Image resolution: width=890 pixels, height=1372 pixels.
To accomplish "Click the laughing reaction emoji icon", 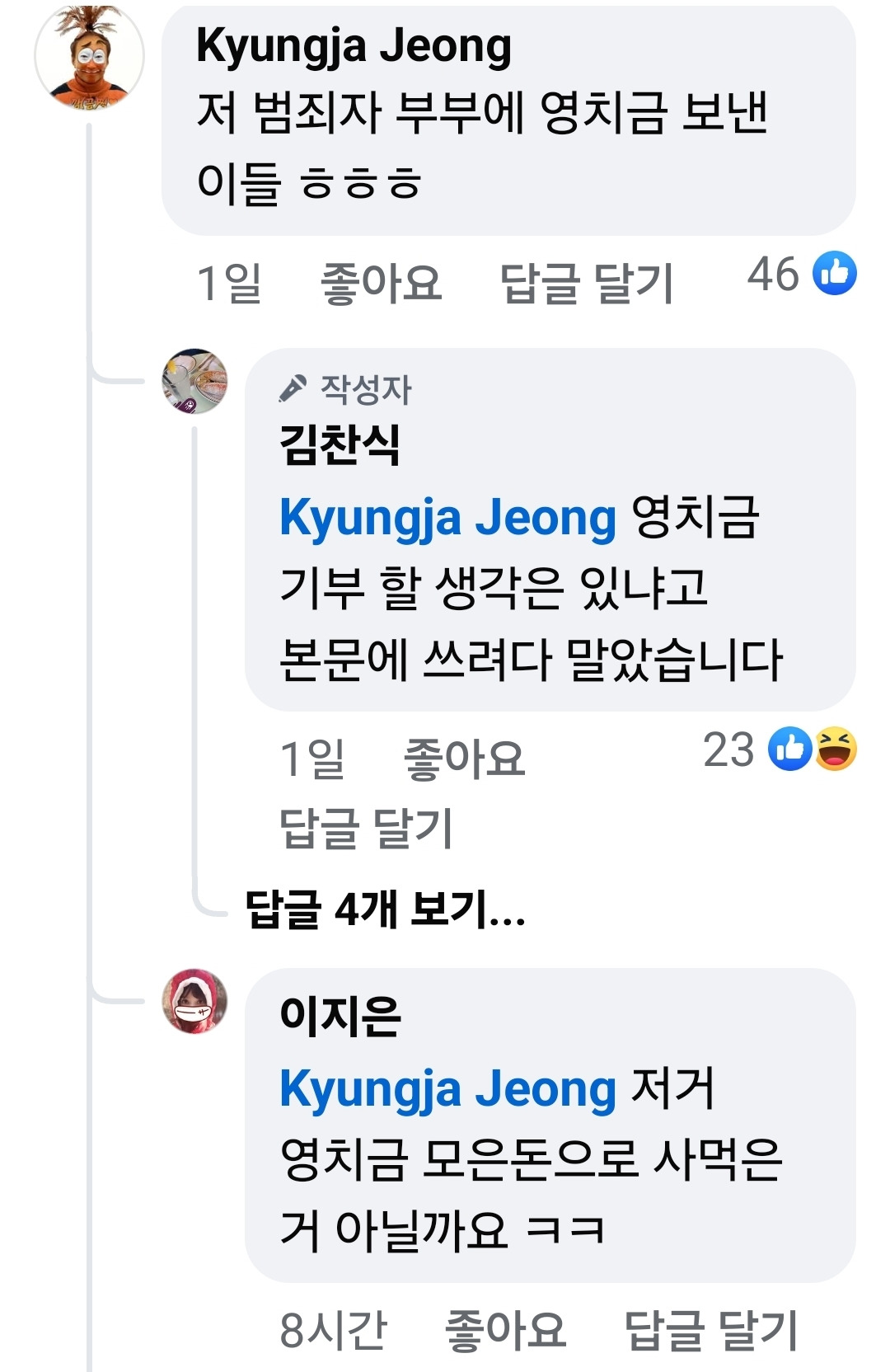I will pos(836,749).
